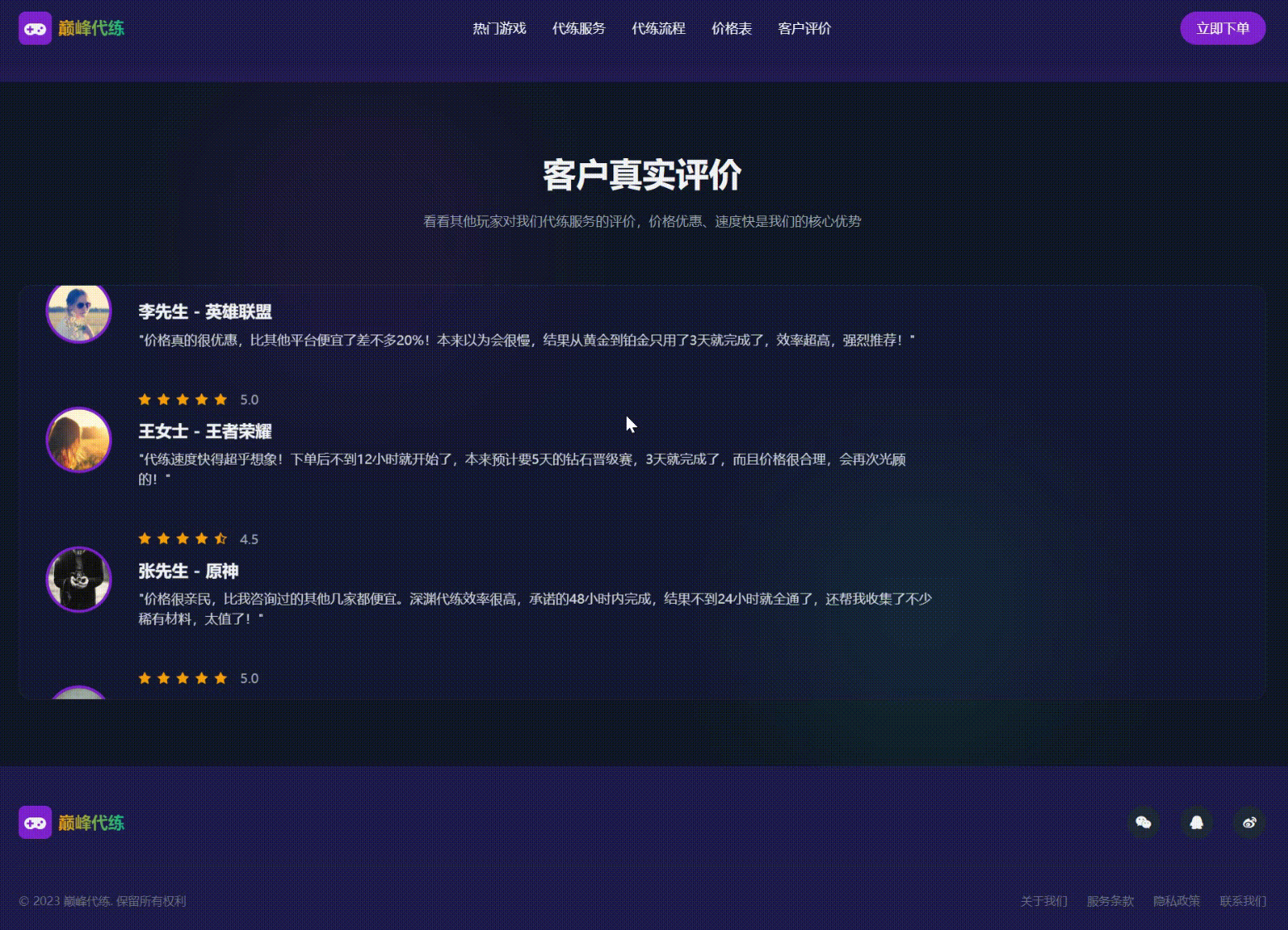Viewport: 1288px width, 930px height.
Task: Click the gamepad logo icon in header
Action: click(35, 29)
